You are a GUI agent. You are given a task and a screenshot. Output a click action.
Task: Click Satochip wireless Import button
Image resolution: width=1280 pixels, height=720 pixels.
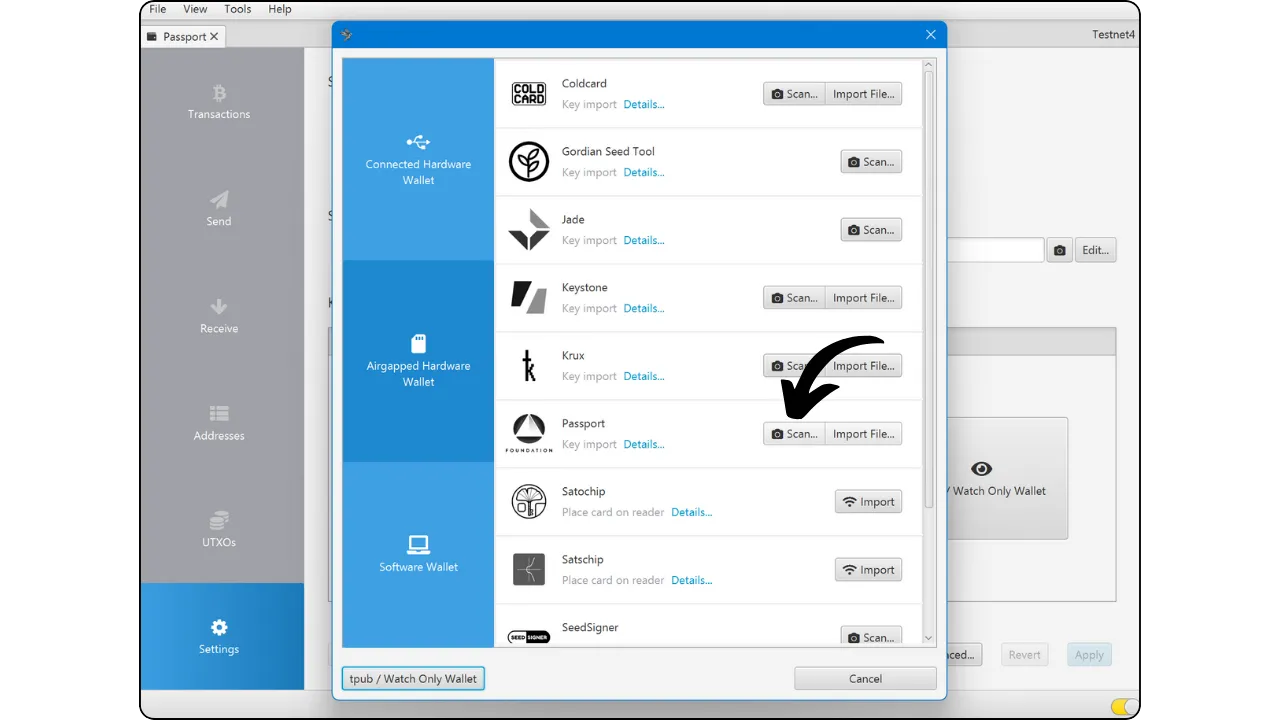[868, 502]
